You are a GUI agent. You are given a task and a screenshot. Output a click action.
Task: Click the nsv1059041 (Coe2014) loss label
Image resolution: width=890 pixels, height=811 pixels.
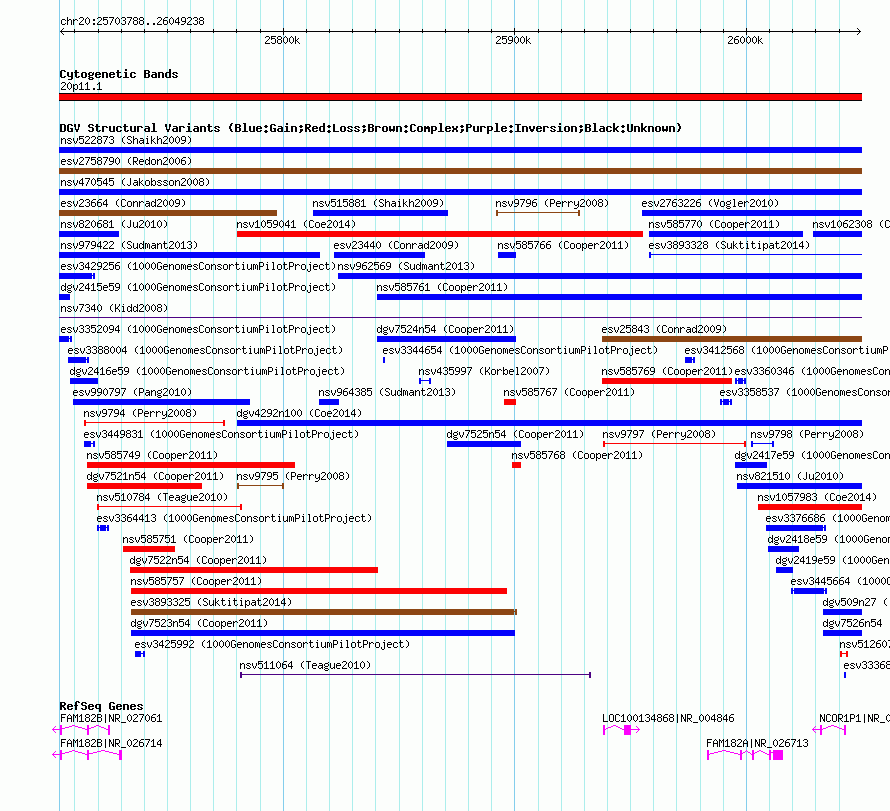tap(296, 224)
